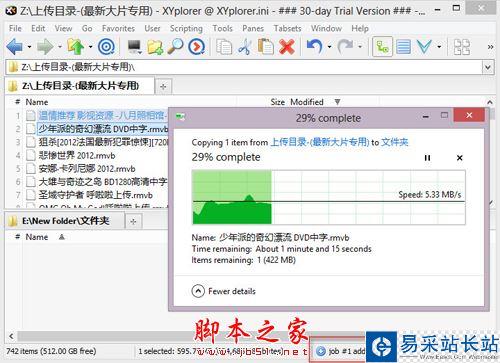The width and height of the screenshot is (500, 363).
Task: Open the View menu
Action: [63, 29]
